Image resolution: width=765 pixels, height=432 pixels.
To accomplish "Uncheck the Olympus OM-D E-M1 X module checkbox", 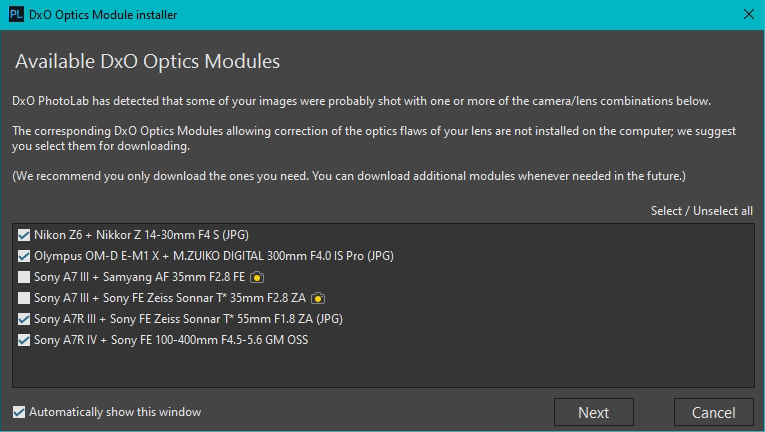I will (x=23, y=256).
